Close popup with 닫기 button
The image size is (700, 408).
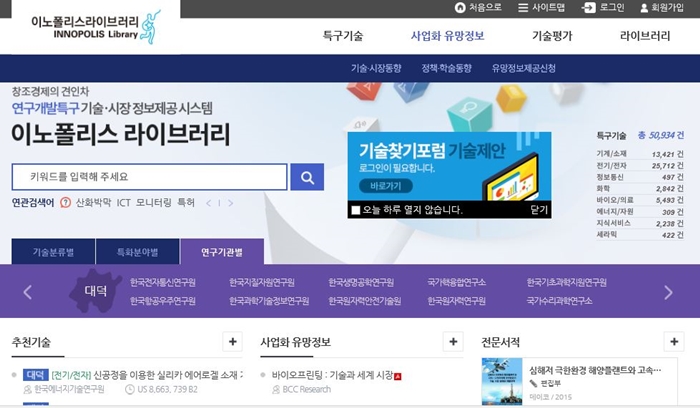click(539, 210)
